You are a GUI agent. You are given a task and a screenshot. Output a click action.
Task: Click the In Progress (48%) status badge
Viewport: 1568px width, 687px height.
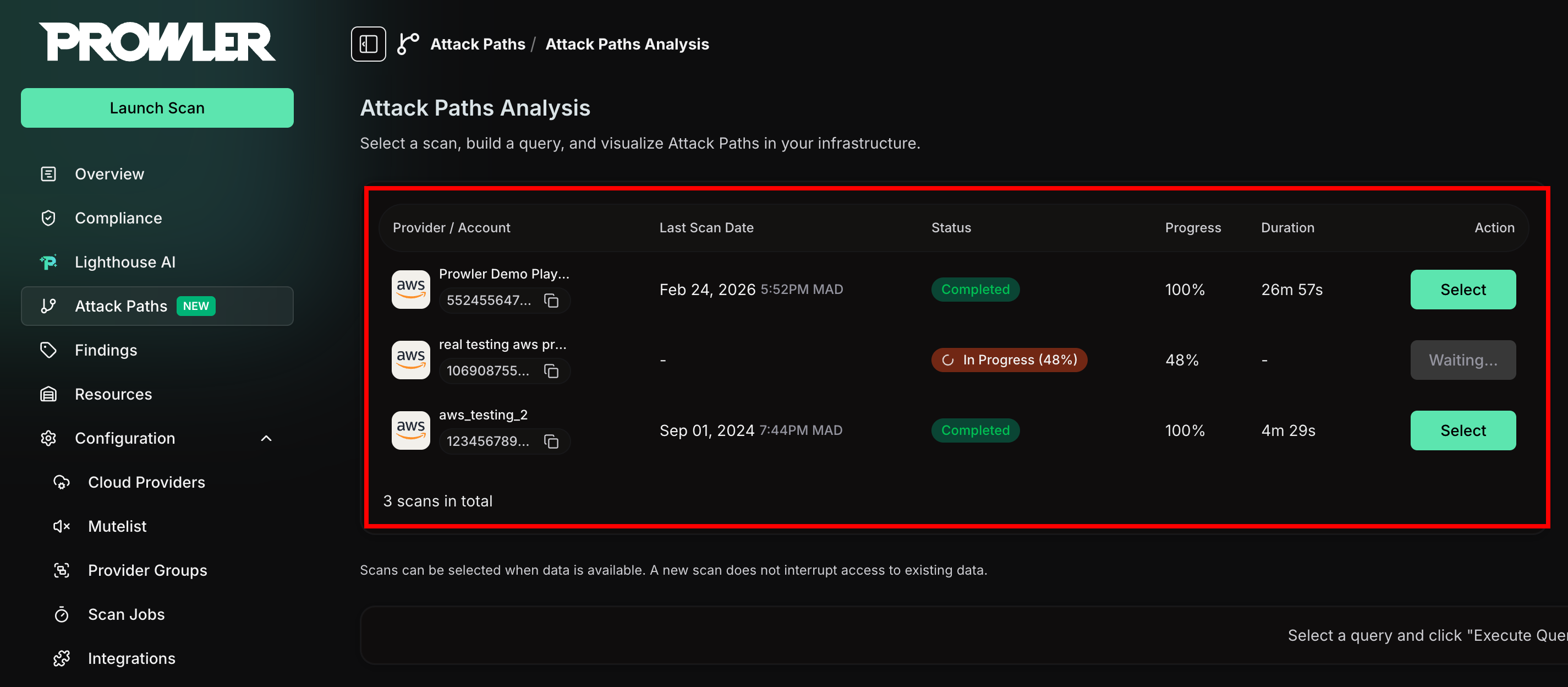point(1008,360)
